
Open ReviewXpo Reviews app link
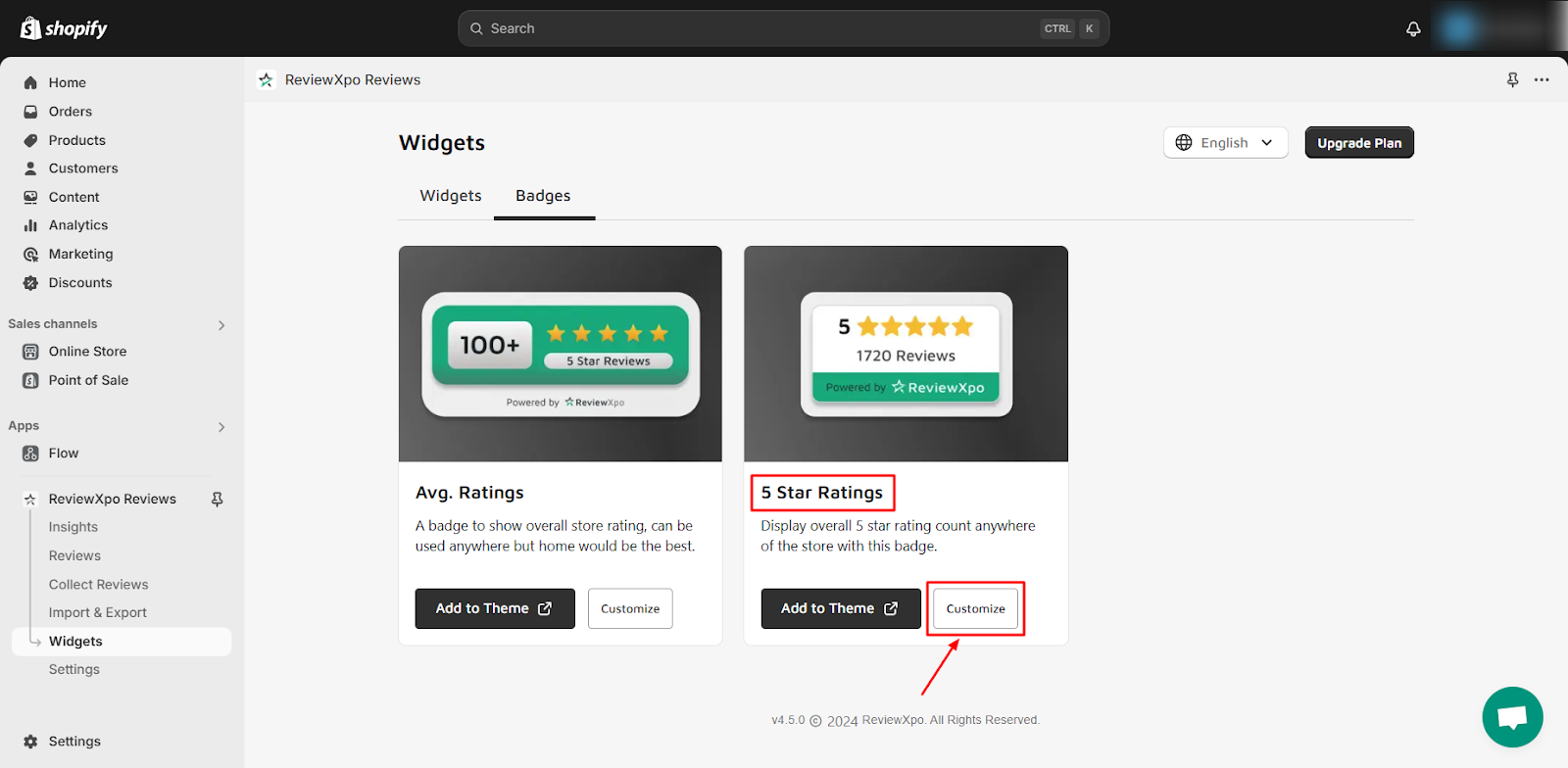[113, 499]
